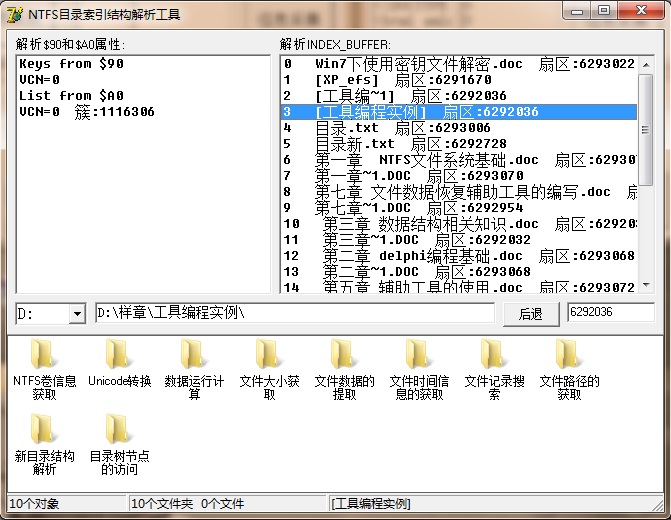Click the 后退 button
Image resolution: width=671 pixels, height=520 pixels.
click(x=531, y=314)
